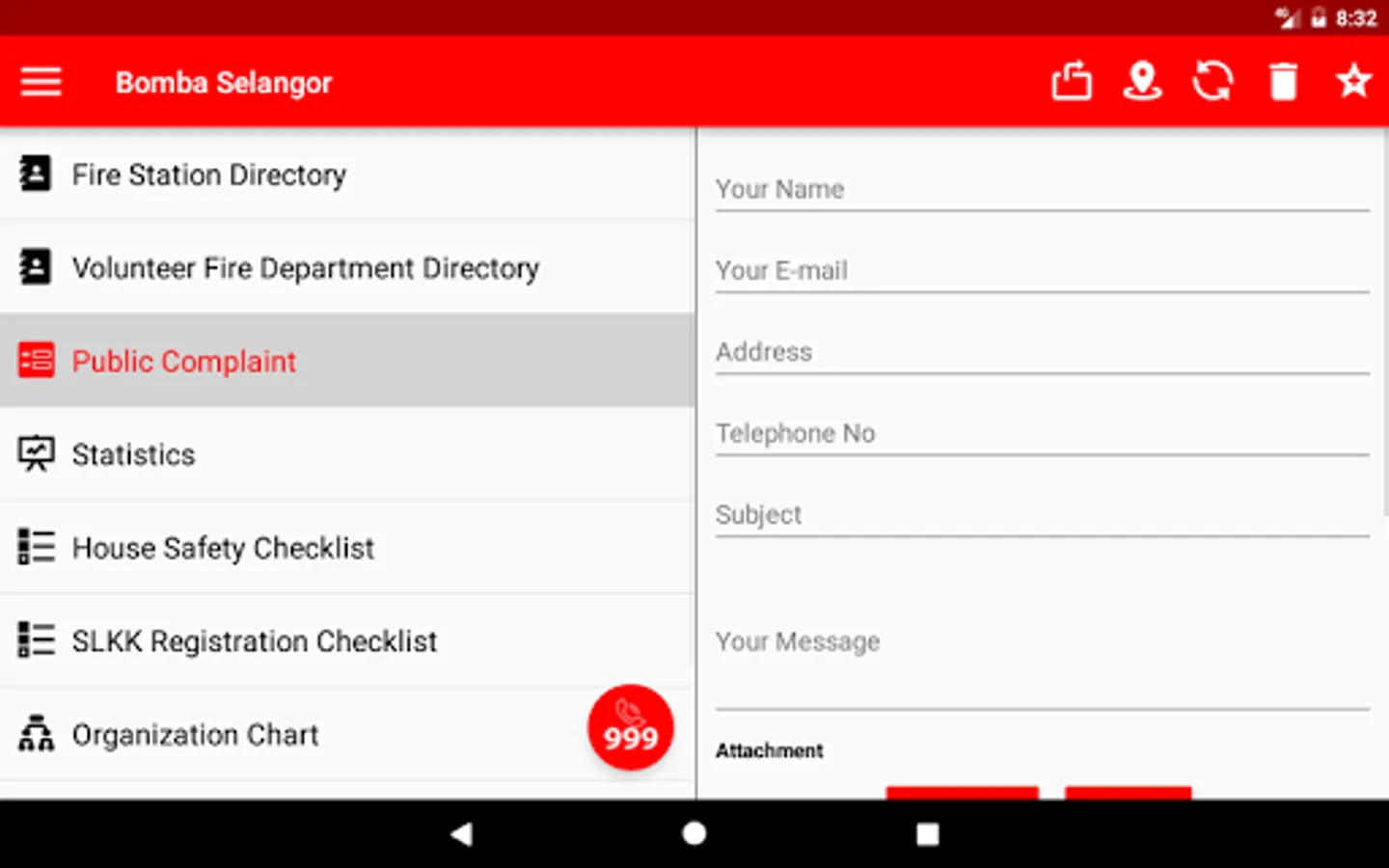
Task: Click the Public Complaint form icon
Action: pos(37,361)
